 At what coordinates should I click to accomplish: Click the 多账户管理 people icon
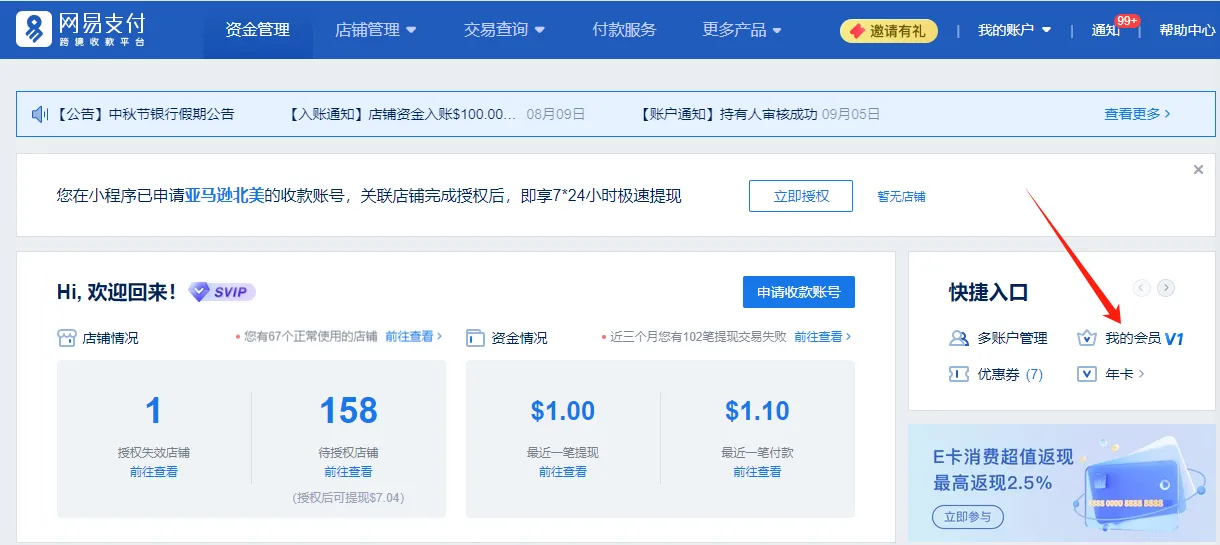click(958, 338)
